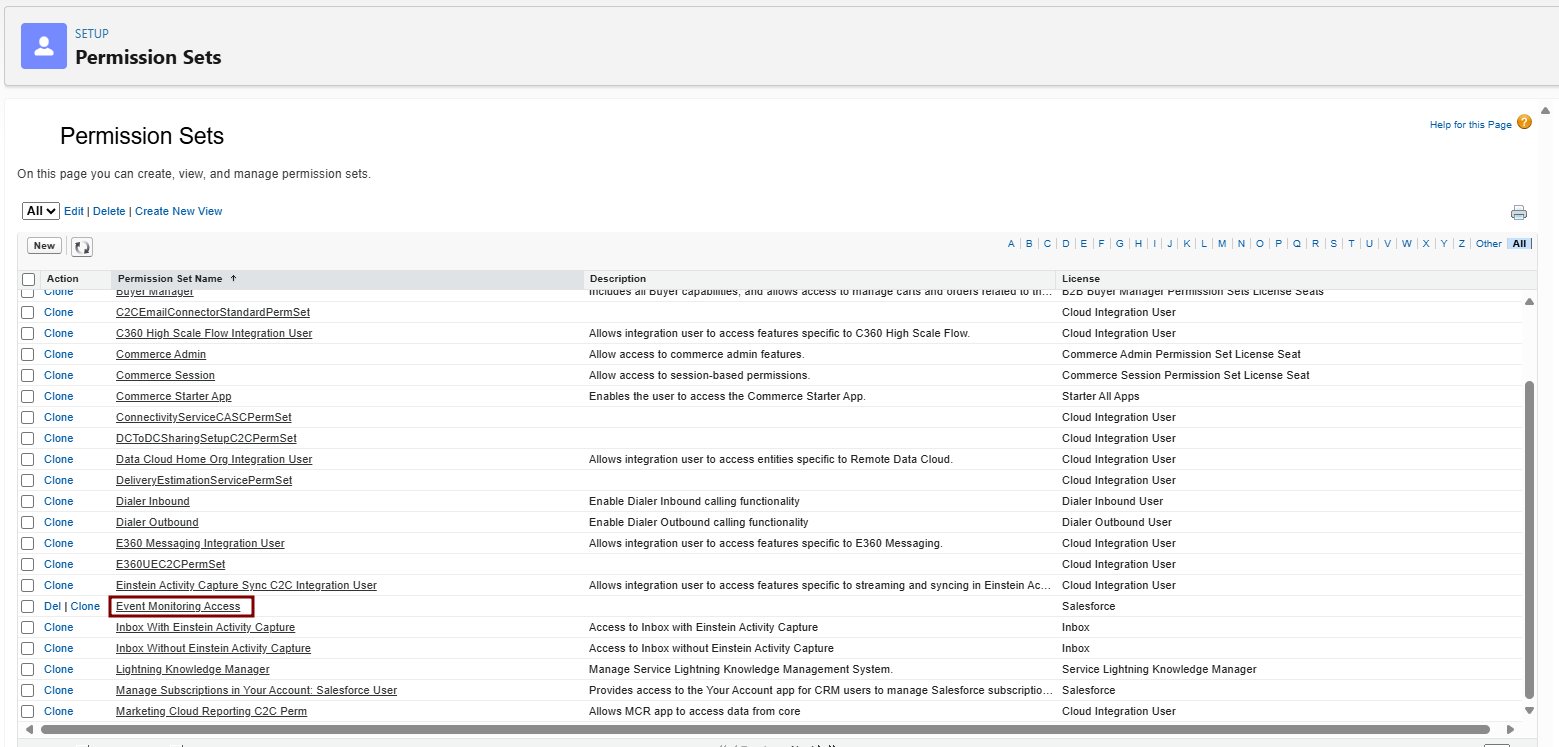Select the Event Monitoring Access row checkbox
The width and height of the screenshot is (1559, 747).
coord(28,607)
